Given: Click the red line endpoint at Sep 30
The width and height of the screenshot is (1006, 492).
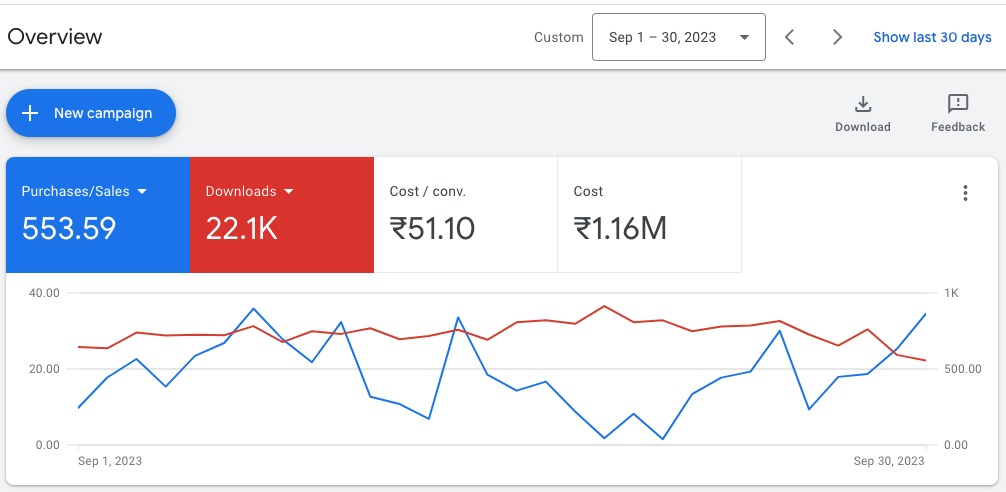Looking at the screenshot, I should [x=925, y=360].
